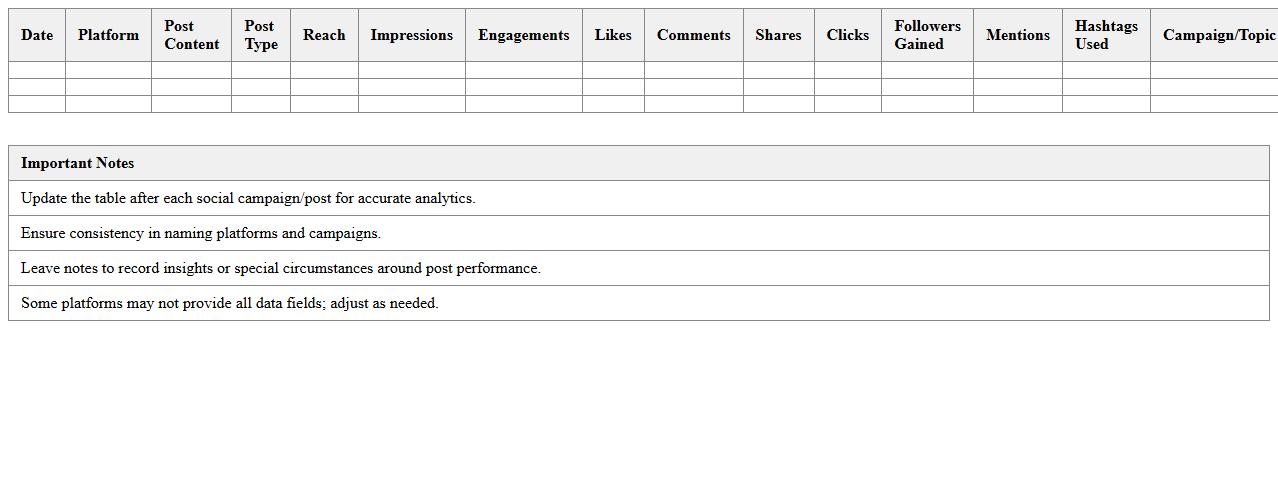Viewport: 1278px width, 486px height.
Task: Click the Clicks column header
Action: tap(847, 35)
